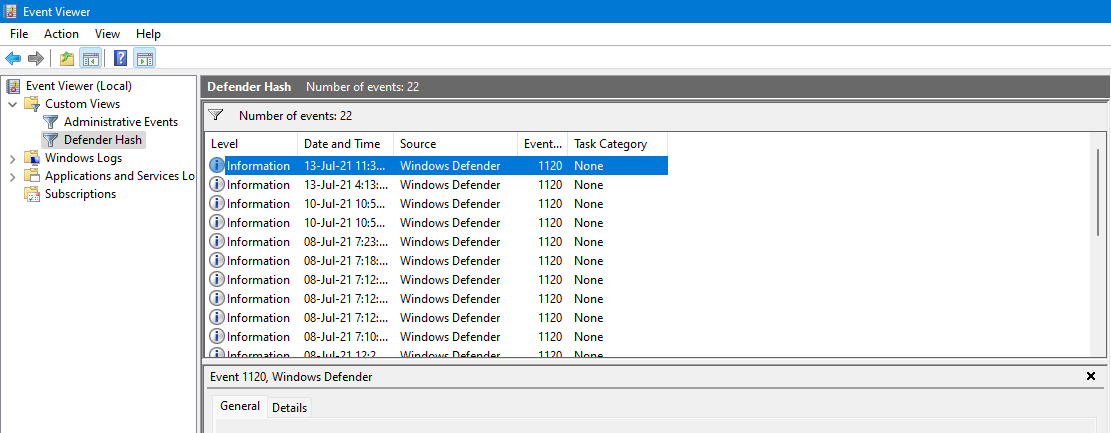The image size is (1111, 433).
Task: Close the event preview pane with X
Action: pyautogui.click(x=1091, y=376)
